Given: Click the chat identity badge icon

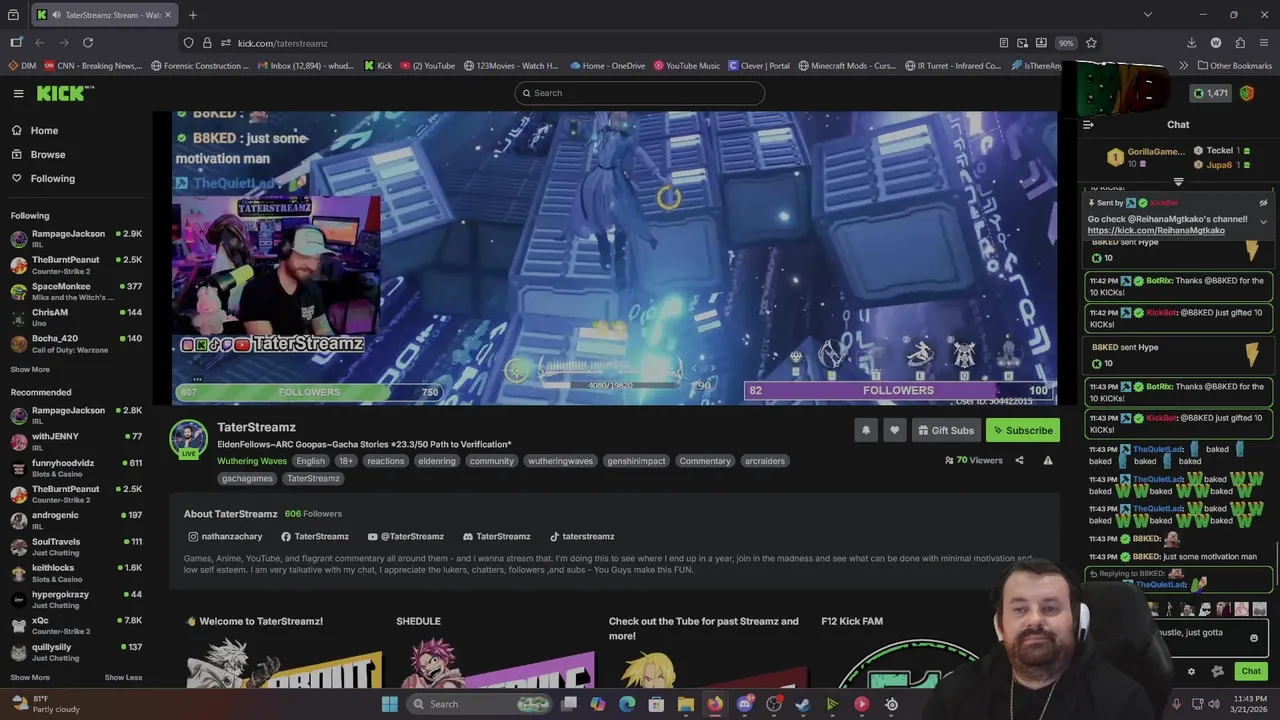Looking at the screenshot, I should point(1217,671).
